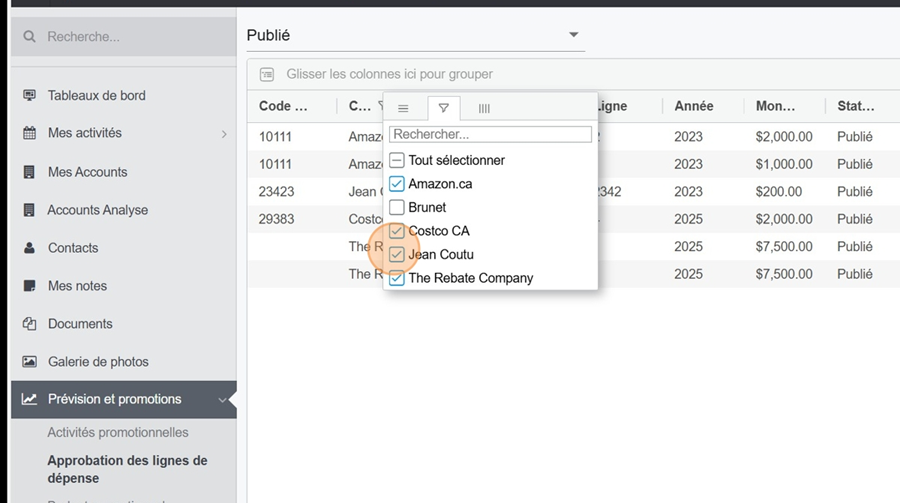
Task: Open the general menu tab (hamburger icon)
Action: pyautogui.click(x=404, y=108)
